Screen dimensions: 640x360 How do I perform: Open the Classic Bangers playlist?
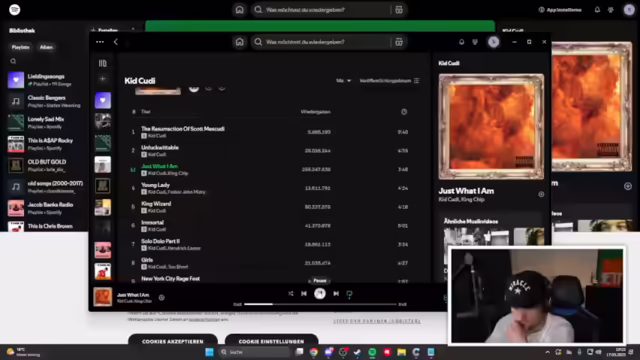point(46,101)
